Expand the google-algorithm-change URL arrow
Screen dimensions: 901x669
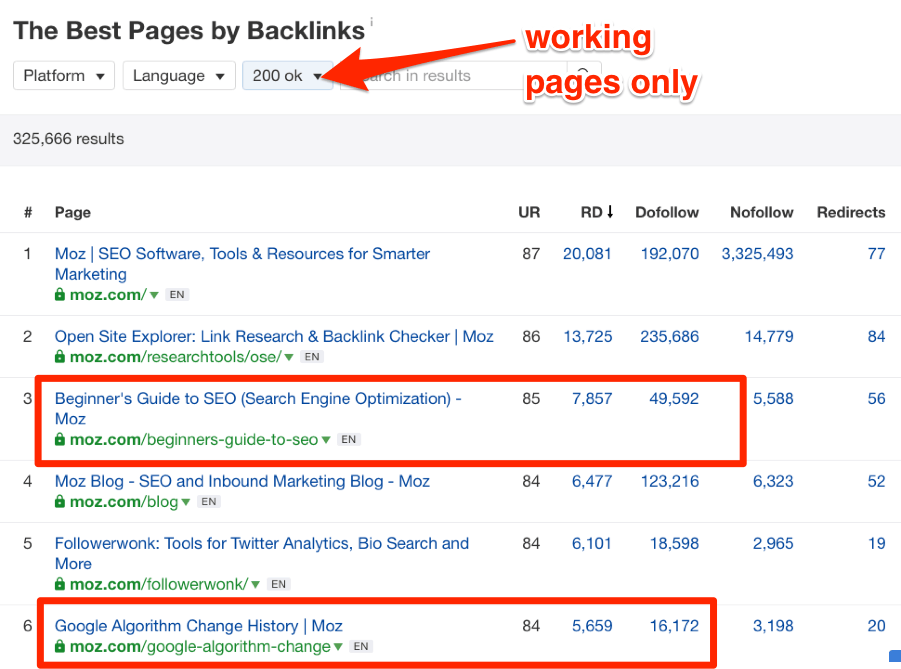pos(338,647)
